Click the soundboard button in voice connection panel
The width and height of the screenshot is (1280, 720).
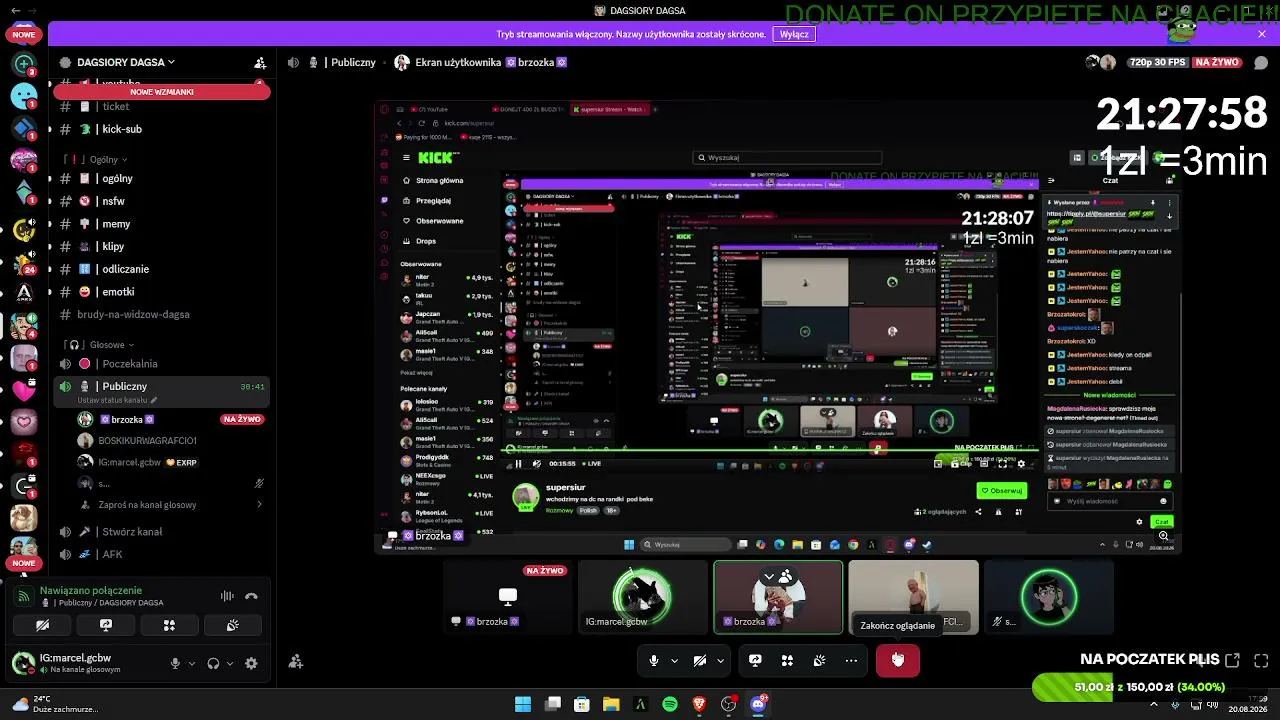(232, 625)
